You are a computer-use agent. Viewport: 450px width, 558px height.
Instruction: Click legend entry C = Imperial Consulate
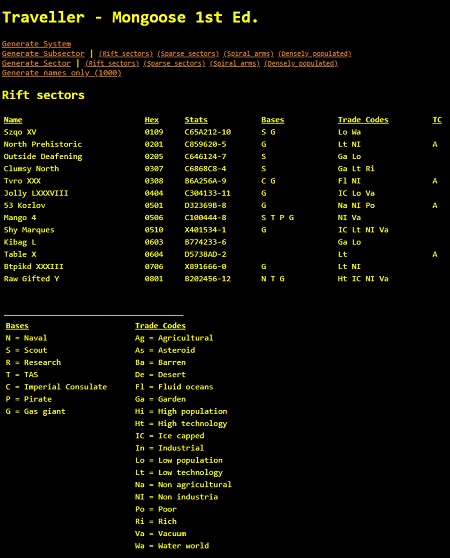pyautogui.click(x=56, y=387)
